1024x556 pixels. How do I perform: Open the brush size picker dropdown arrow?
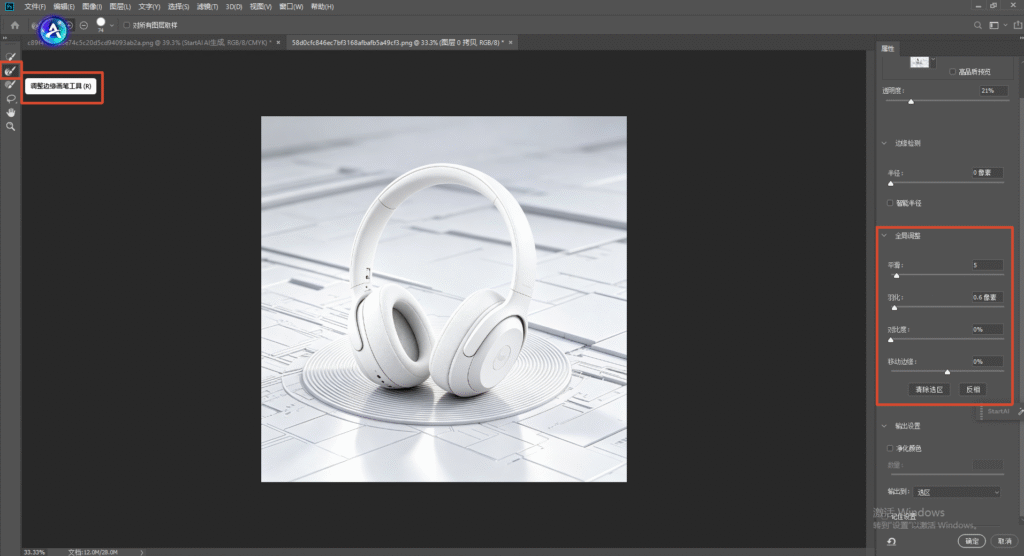pyautogui.click(x=112, y=25)
